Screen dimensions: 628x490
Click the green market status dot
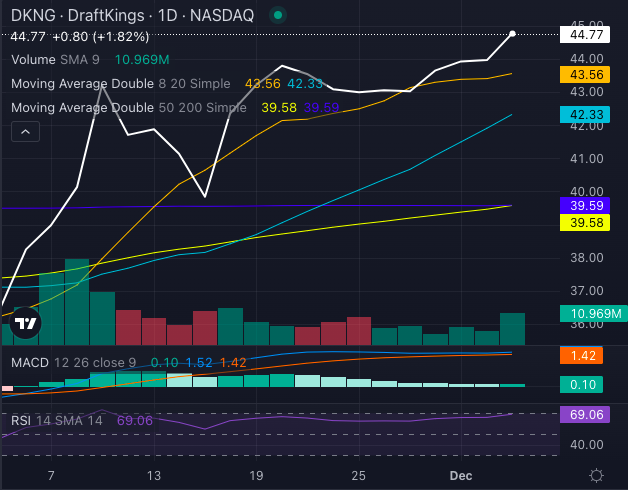coord(277,16)
